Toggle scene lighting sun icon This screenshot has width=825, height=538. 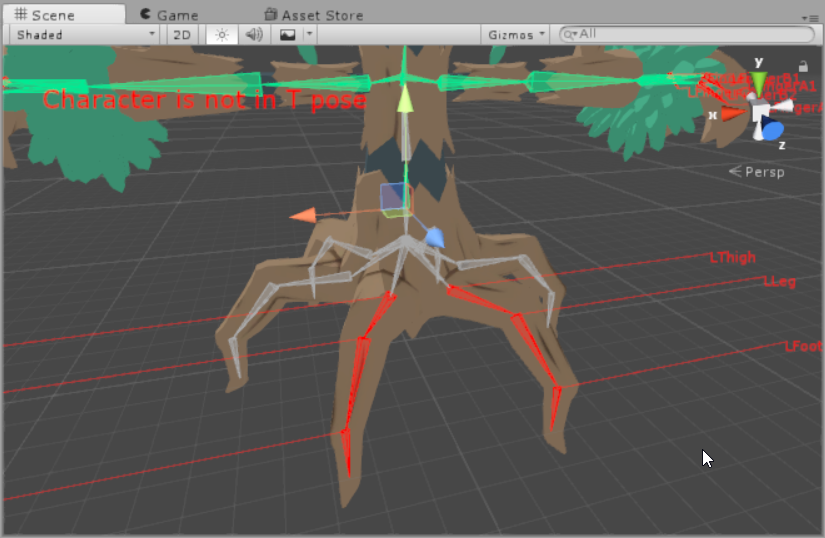pyautogui.click(x=222, y=35)
